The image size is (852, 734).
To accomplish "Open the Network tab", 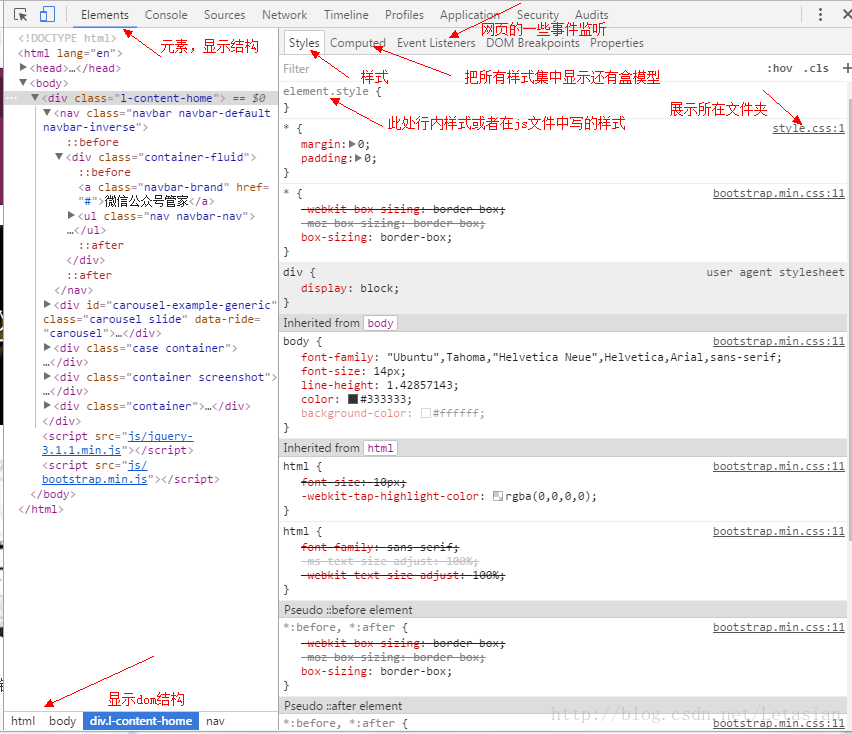I will click(284, 15).
